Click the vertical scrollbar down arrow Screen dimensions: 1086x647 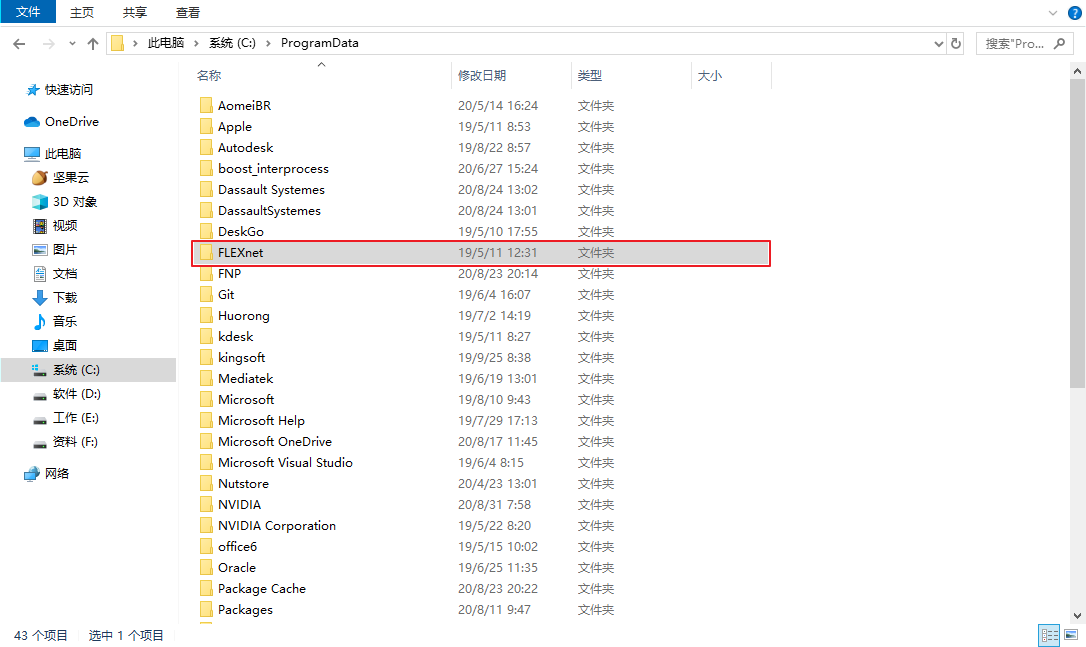(x=1077, y=616)
